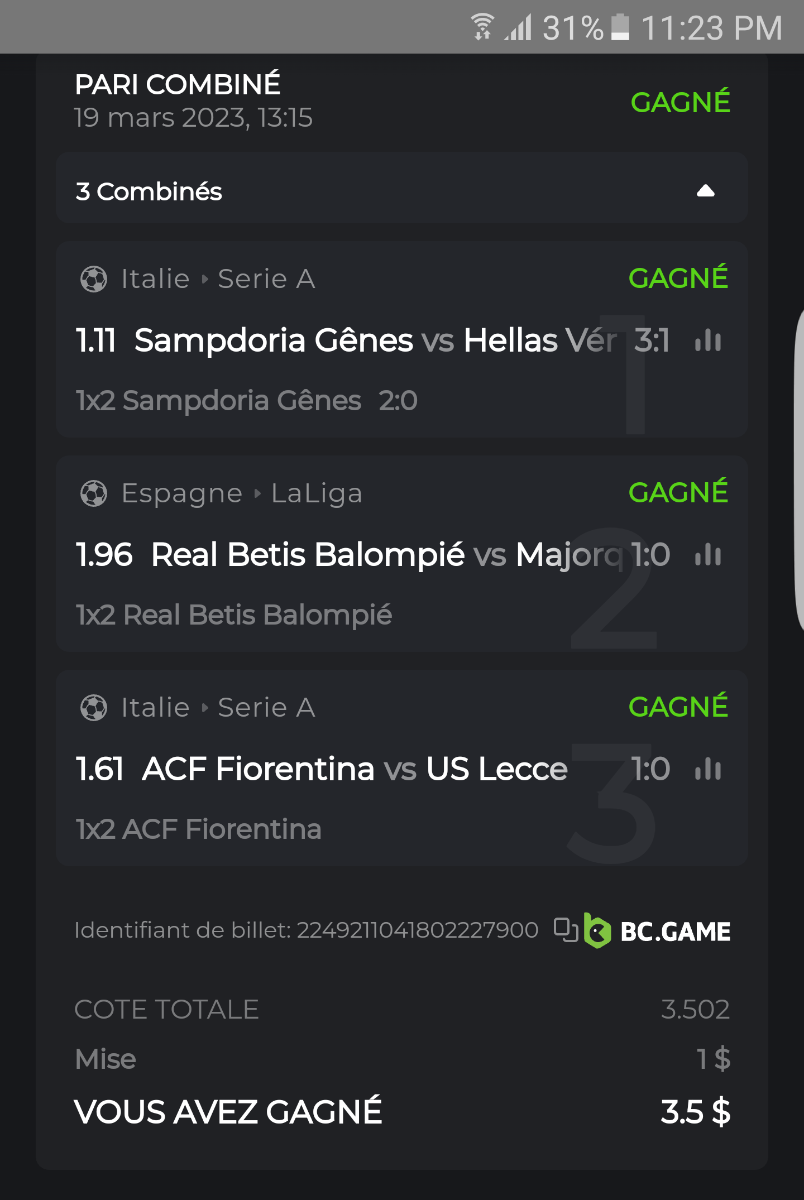Open stats icon for ACF Fiorentina match
This screenshot has width=804, height=1200.
click(708, 769)
